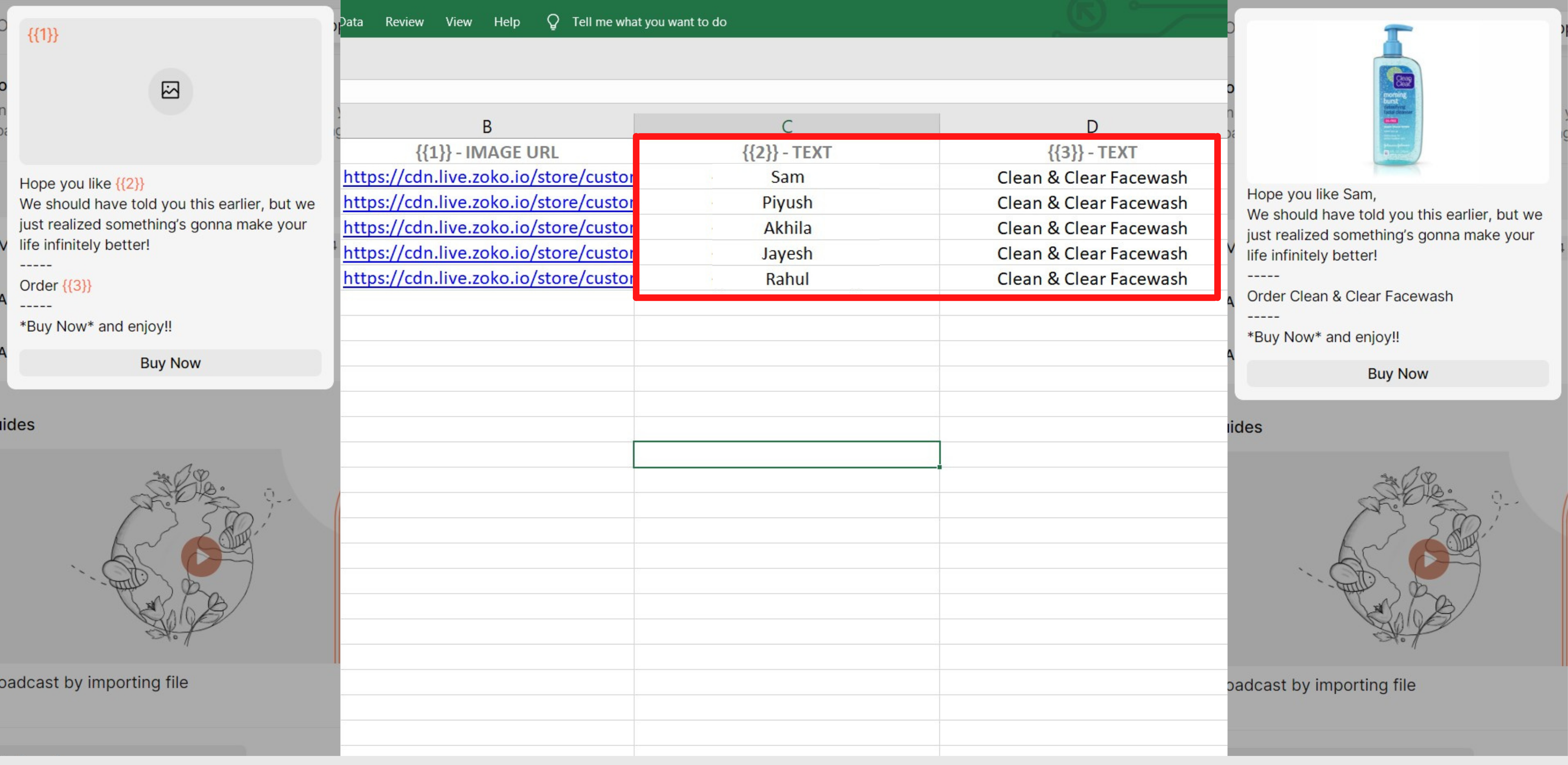Select Clean & Clear Facewash in Rahul's row

pos(1092,279)
